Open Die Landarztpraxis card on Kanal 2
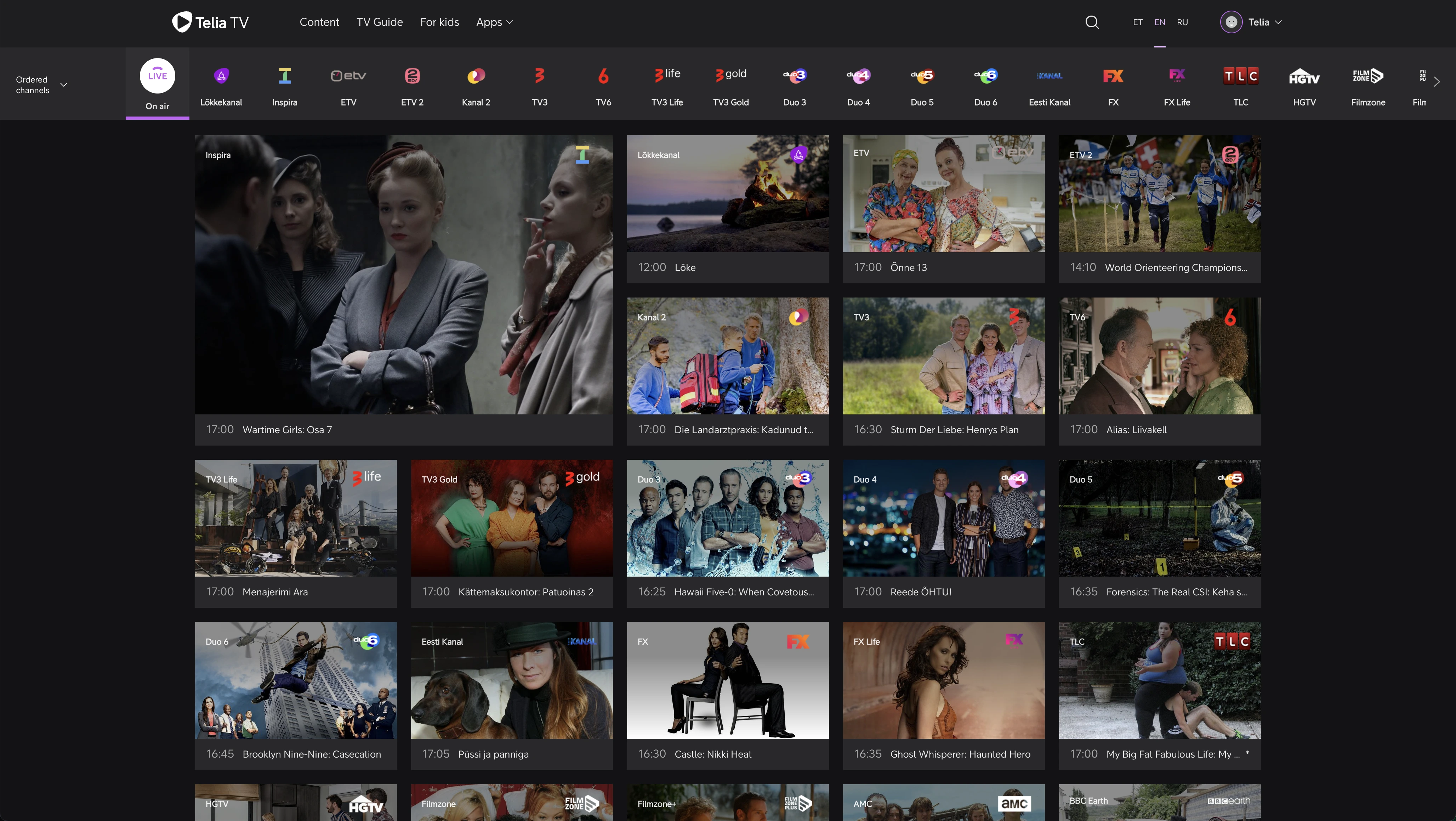The width and height of the screenshot is (1456, 821). coord(727,372)
